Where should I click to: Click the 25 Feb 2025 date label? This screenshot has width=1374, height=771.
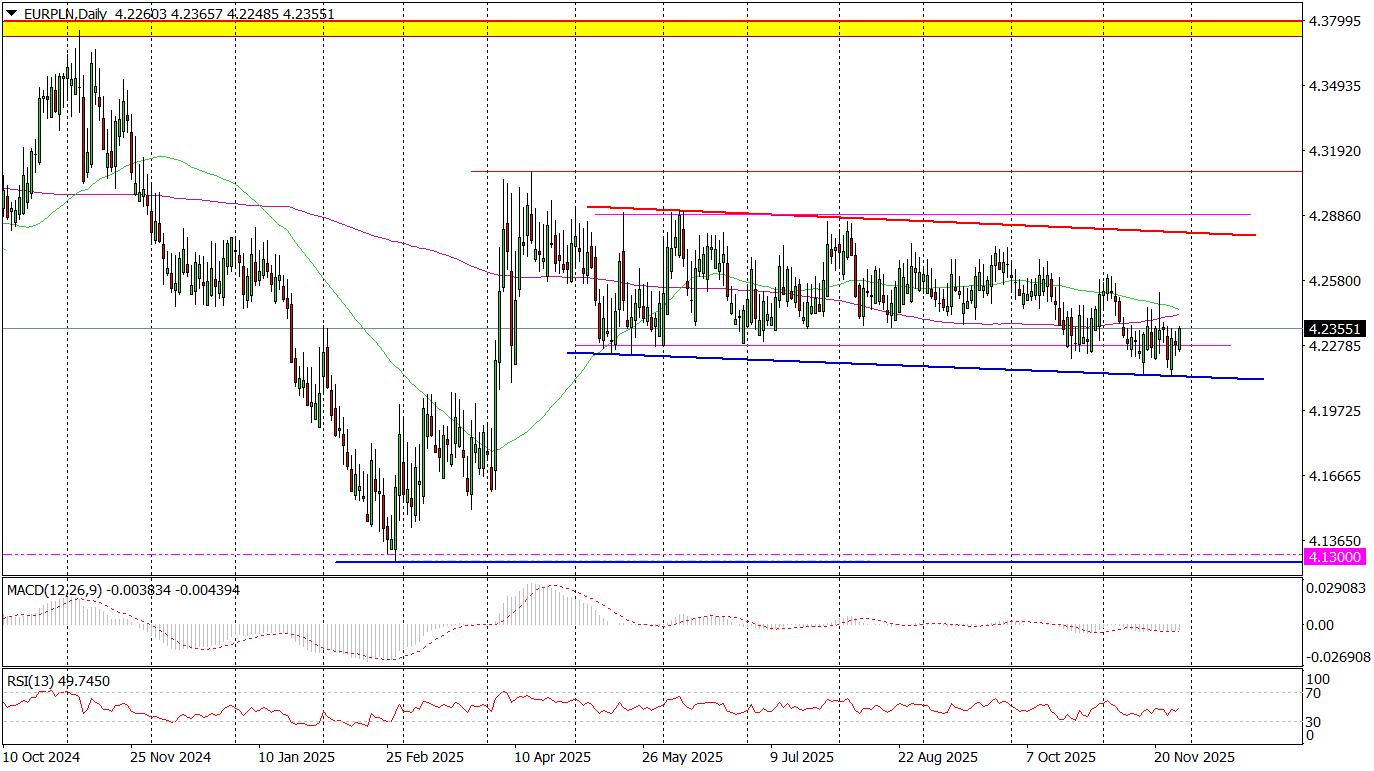pyautogui.click(x=425, y=757)
